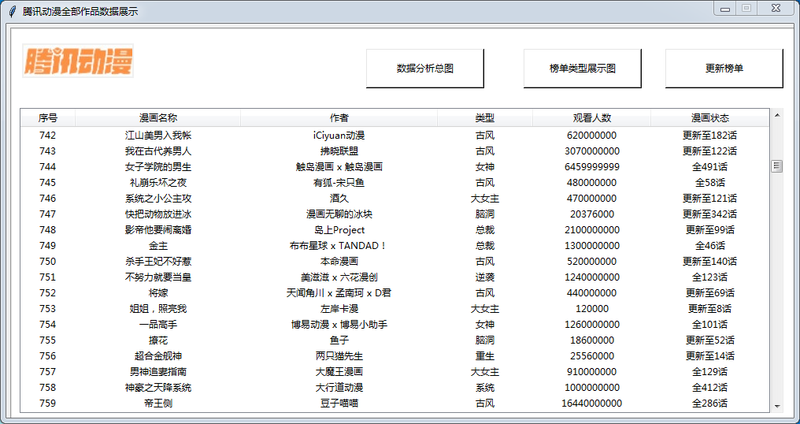Click the 更新榜单 button
The image size is (800, 424).
coord(724,68)
